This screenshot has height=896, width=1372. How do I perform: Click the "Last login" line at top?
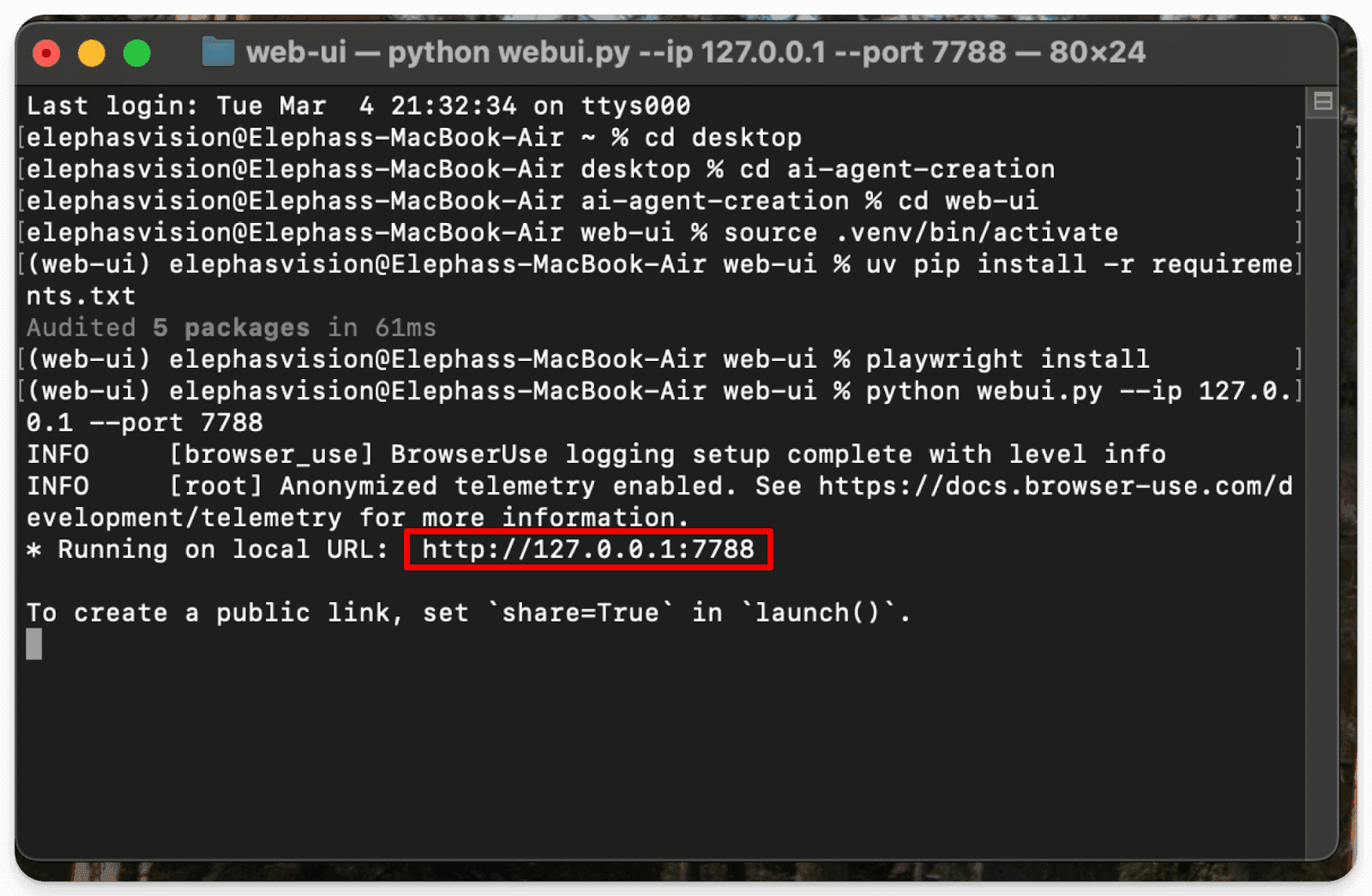pyautogui.click(x=358, y=105)
